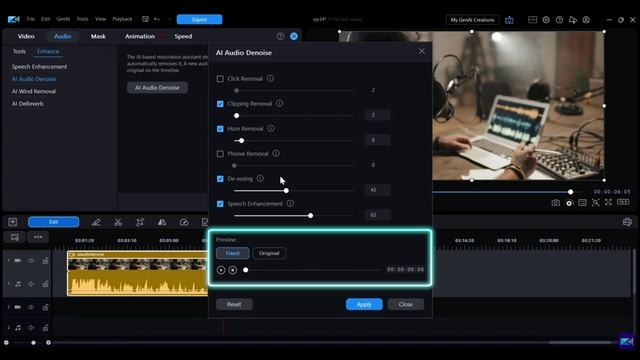Click the info icon next to Hum Removal
This screenshot has height=360, width=640.
[x=271, y=129]
